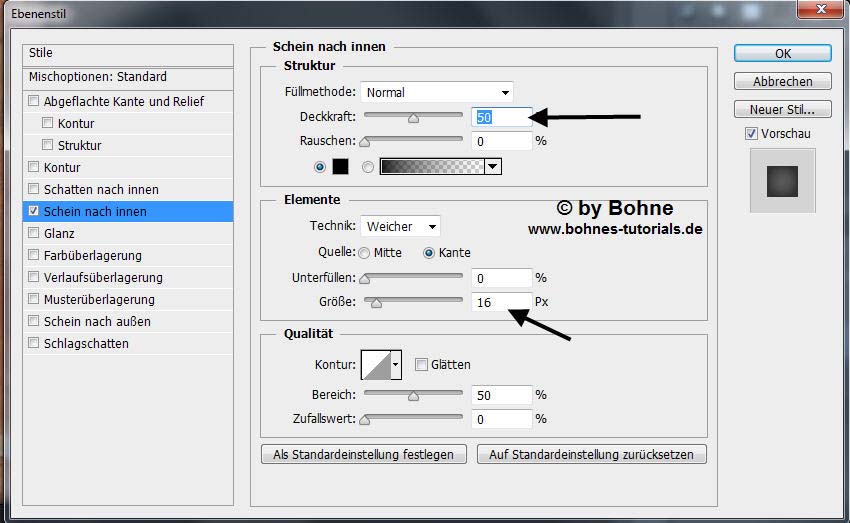Screen dimensions: 850x523
Task: Toggle the Glätten checkbox
Action: (421, 365)
